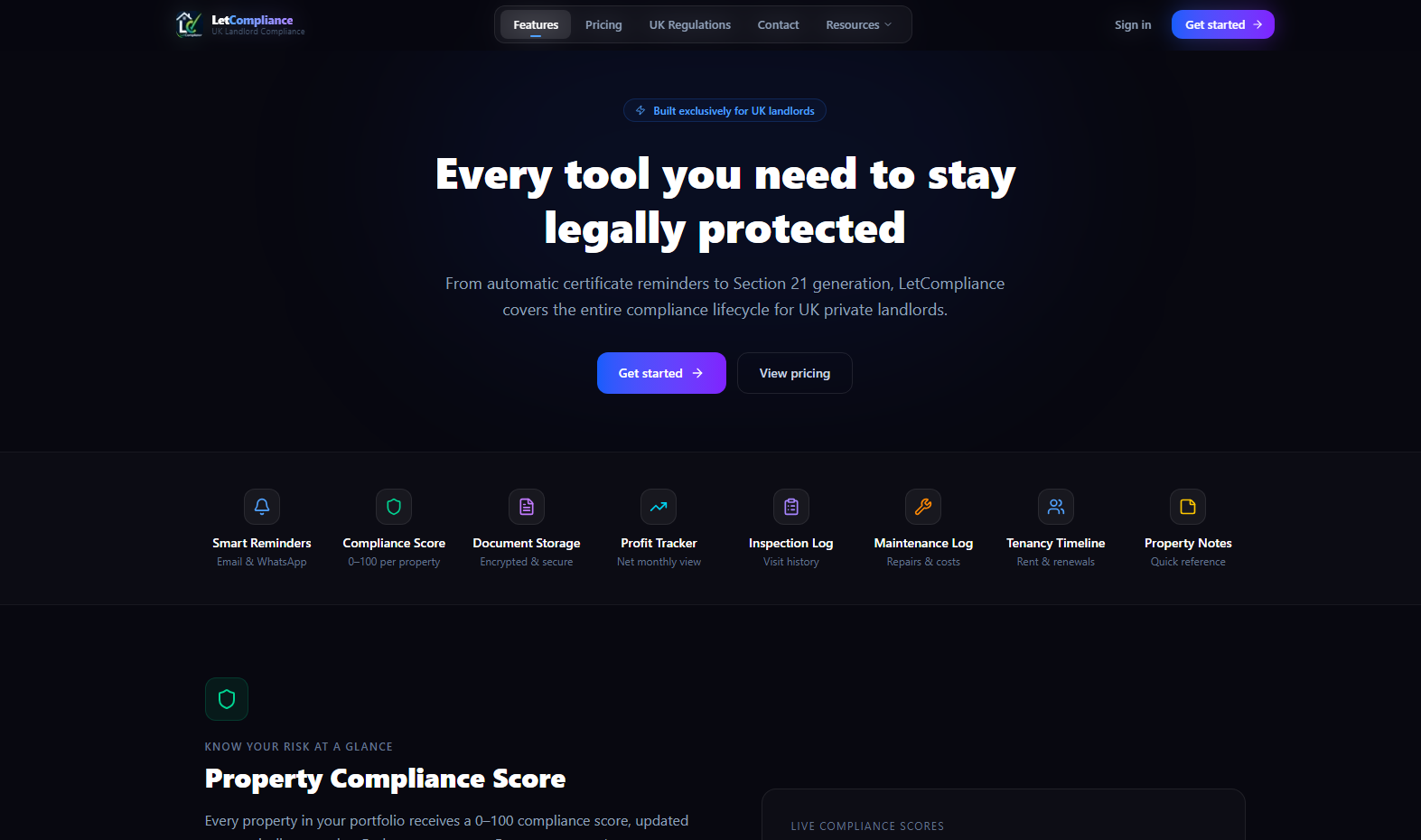This screenshot has width=1421, height=840.
Task: Click the Sign in link
Action: click(x=1133, y=24)
